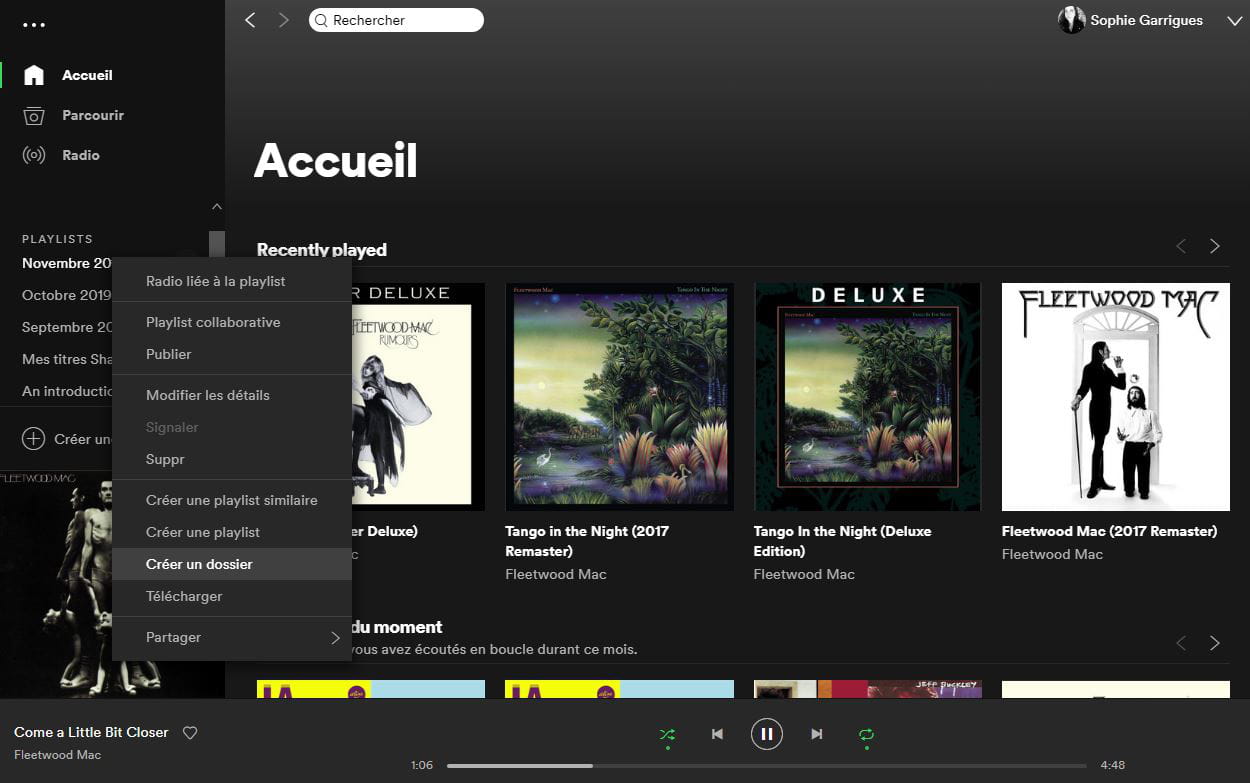Click the Recently played heading
The image size is (1250, 783).
(321, 250)
